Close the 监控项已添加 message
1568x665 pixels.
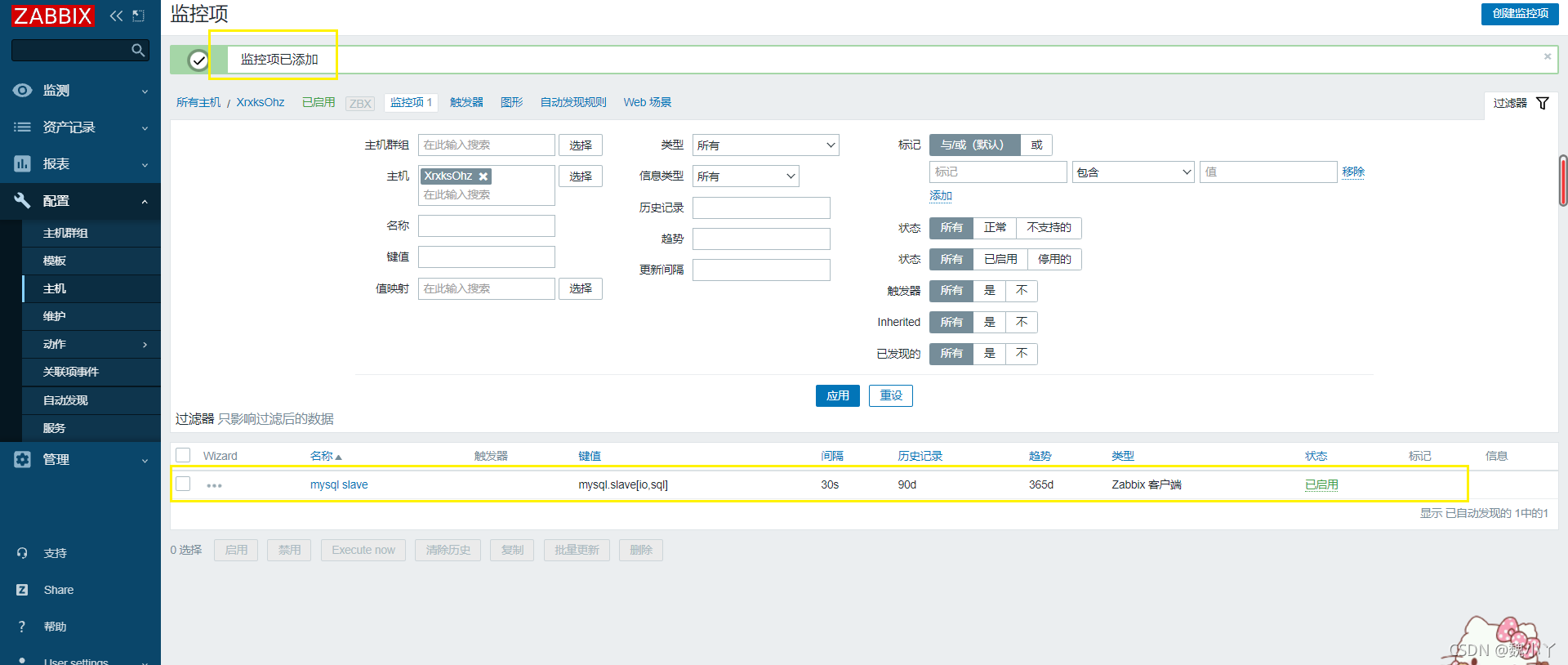click(x=1548, y=56)
